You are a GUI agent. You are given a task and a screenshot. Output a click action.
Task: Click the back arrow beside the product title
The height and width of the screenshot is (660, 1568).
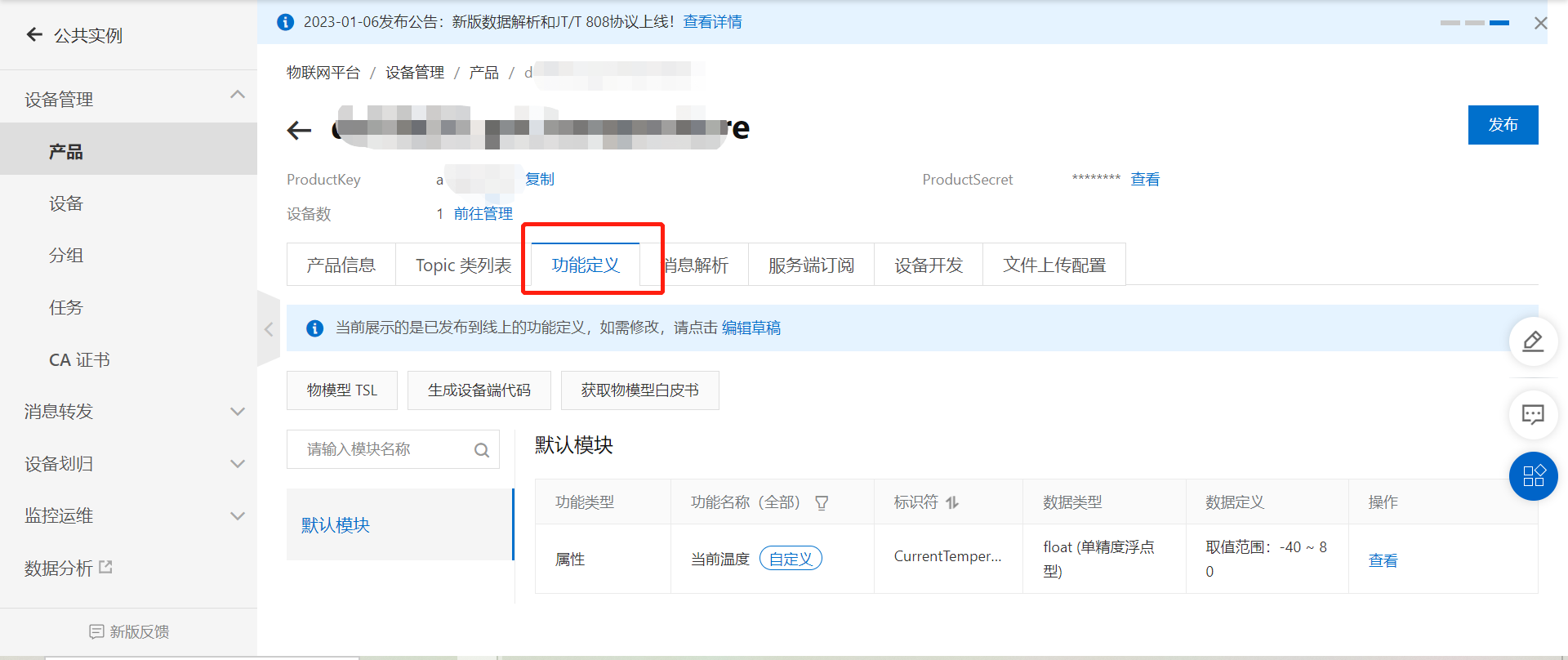tap(300, 130)
